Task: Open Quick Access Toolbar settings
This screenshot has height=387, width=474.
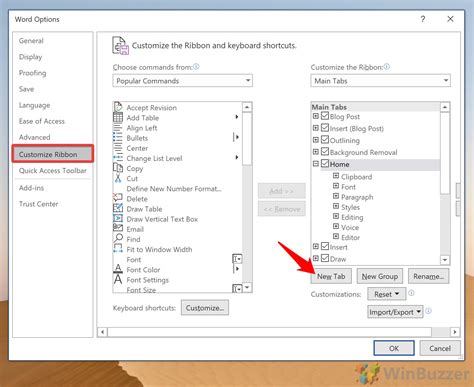Action: click(x=52, y=170)
